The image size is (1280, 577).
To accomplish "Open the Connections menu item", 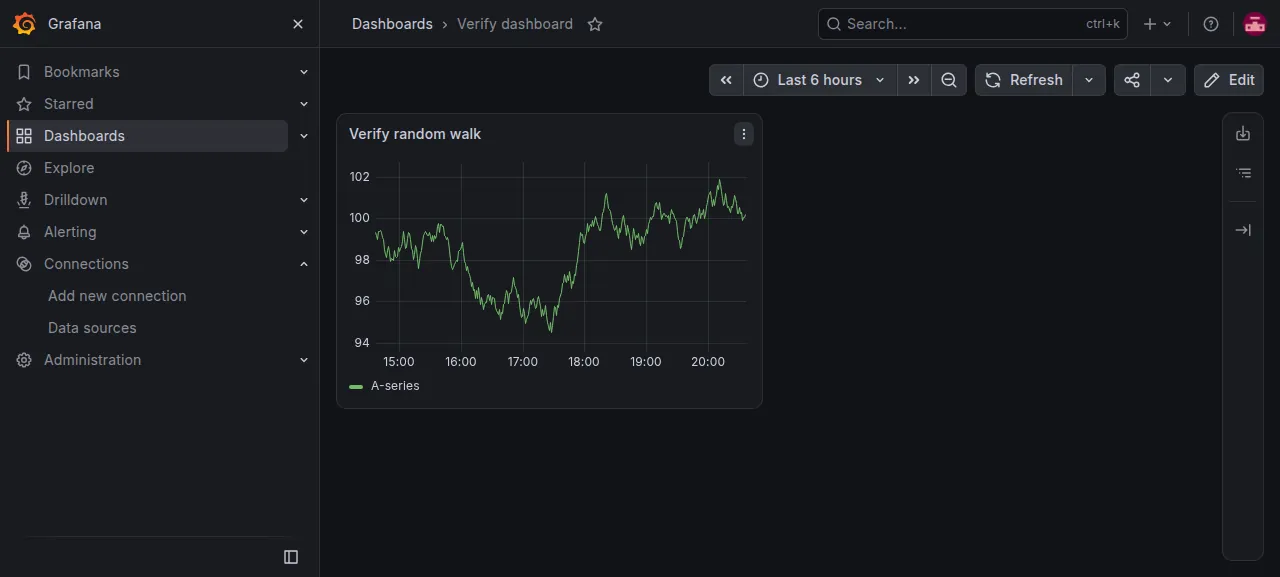I will click(x=86, y=264).
